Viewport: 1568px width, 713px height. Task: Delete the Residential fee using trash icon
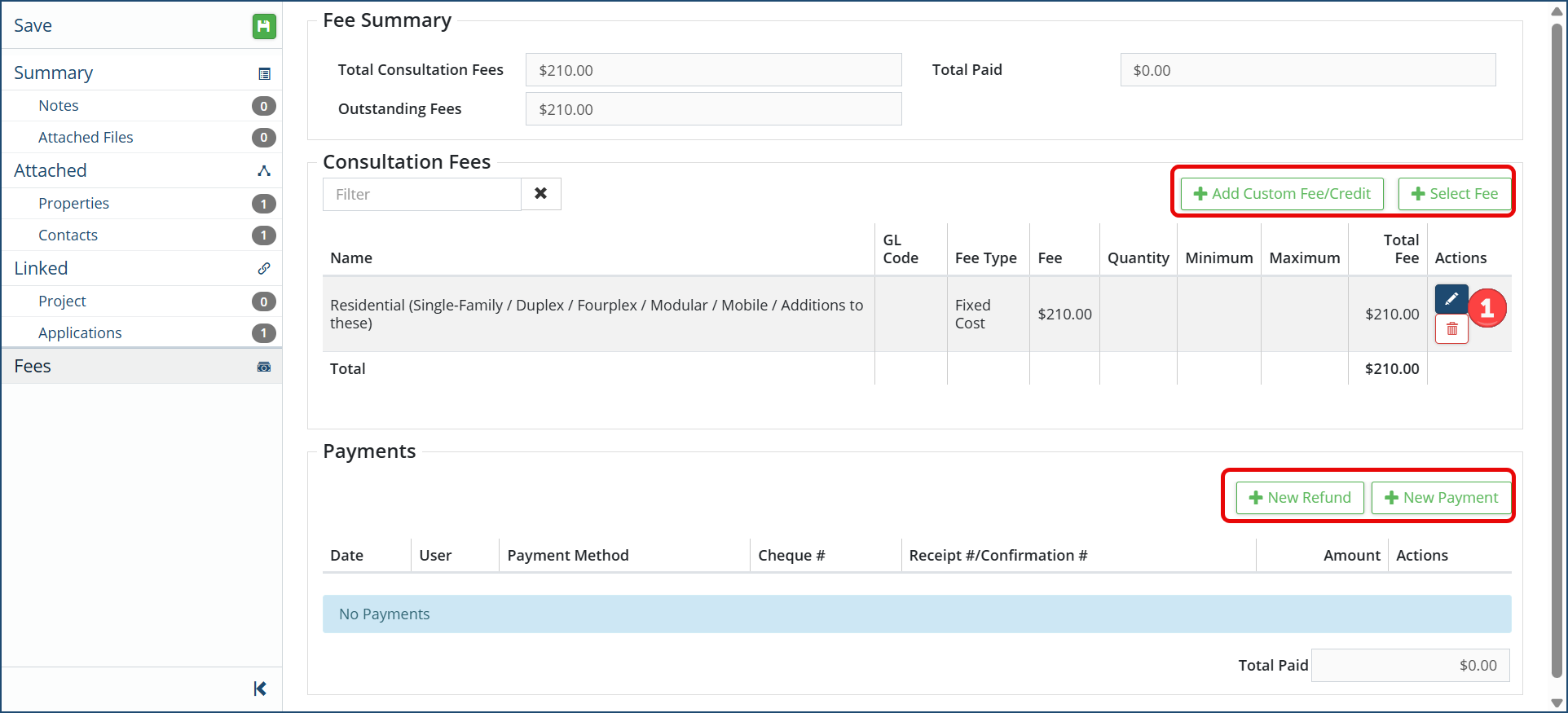coord(1451,329)
